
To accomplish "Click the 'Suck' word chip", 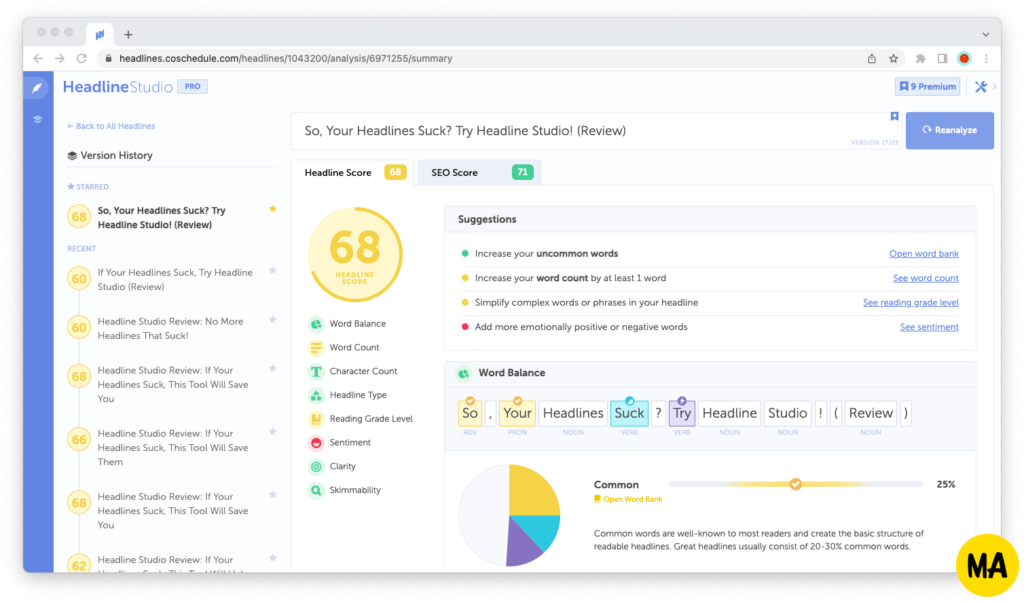I will coord(629,413).
